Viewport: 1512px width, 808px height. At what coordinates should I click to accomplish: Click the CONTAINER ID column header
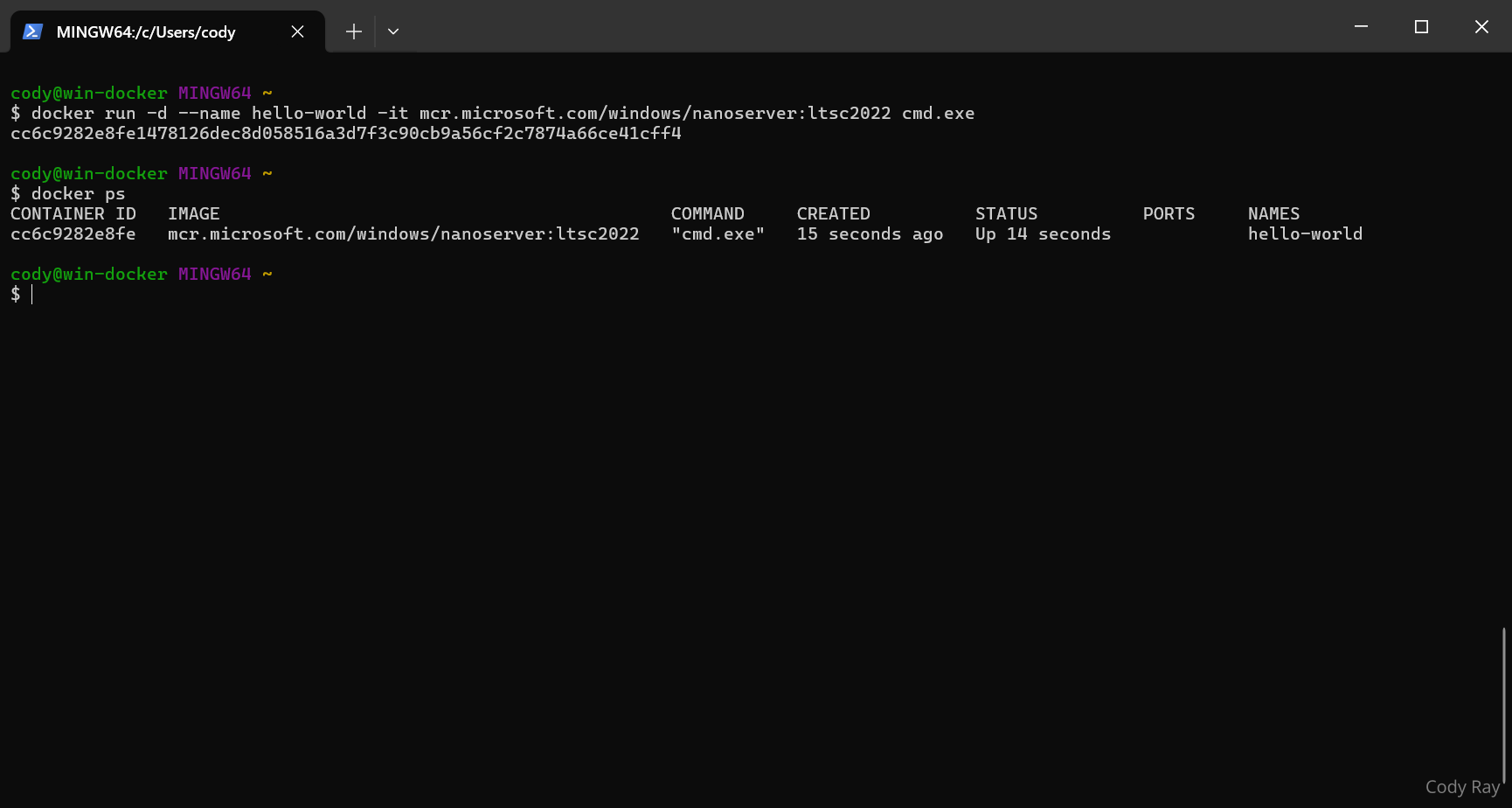click(73, 214)
